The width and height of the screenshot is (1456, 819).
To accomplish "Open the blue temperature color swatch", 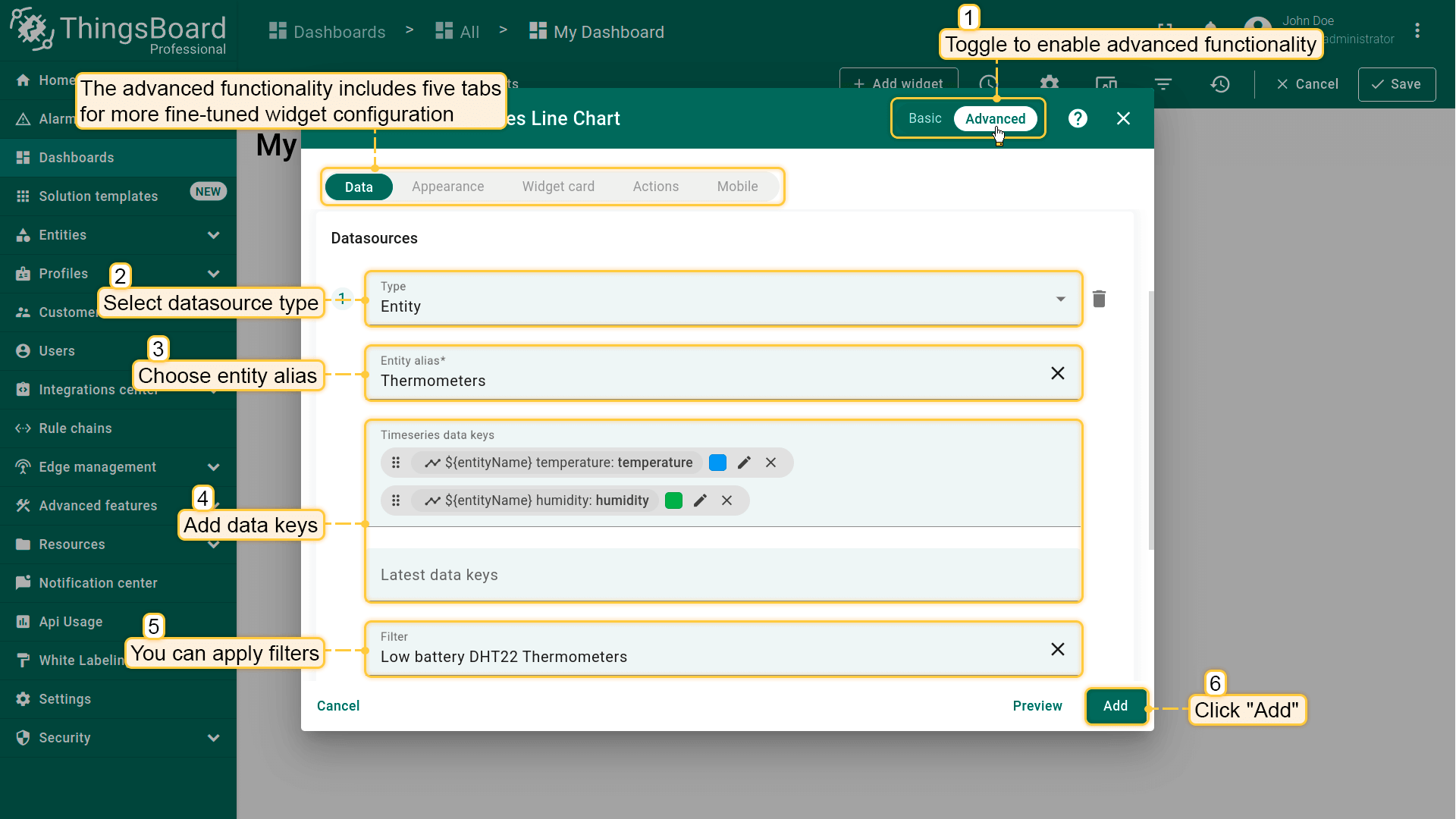I will [717, 463].
